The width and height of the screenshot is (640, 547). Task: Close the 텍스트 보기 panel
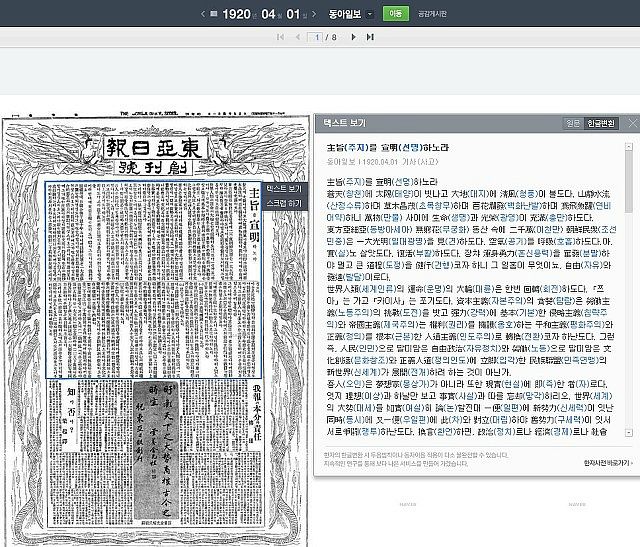point(633,123)
